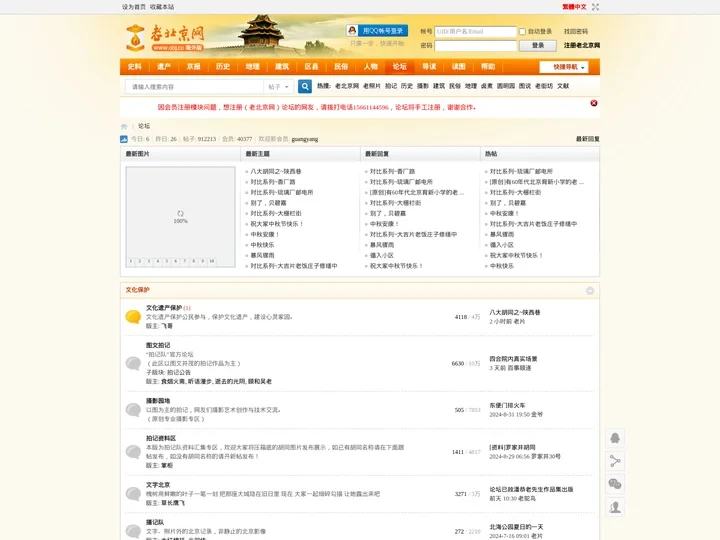Click the 设为首页 link

tap(134, 7)
